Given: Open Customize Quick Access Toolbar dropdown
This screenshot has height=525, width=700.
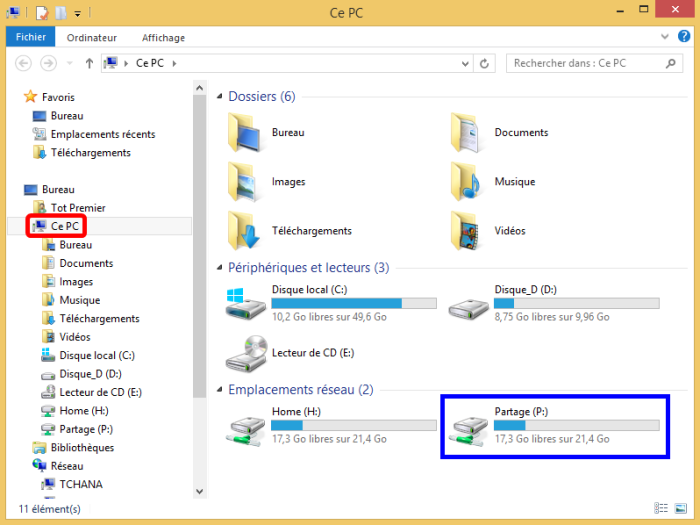Looking at the screenshot, I should [x=78, y=14].
